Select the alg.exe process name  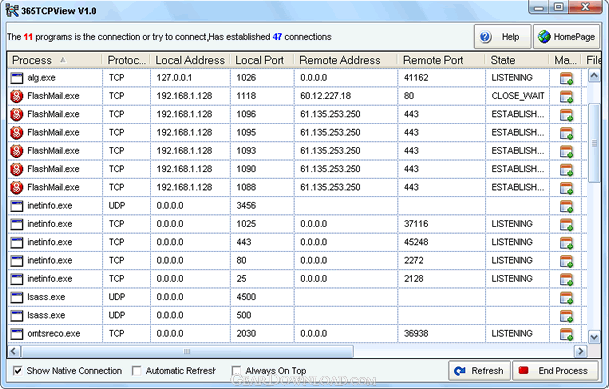coord(41,78)
